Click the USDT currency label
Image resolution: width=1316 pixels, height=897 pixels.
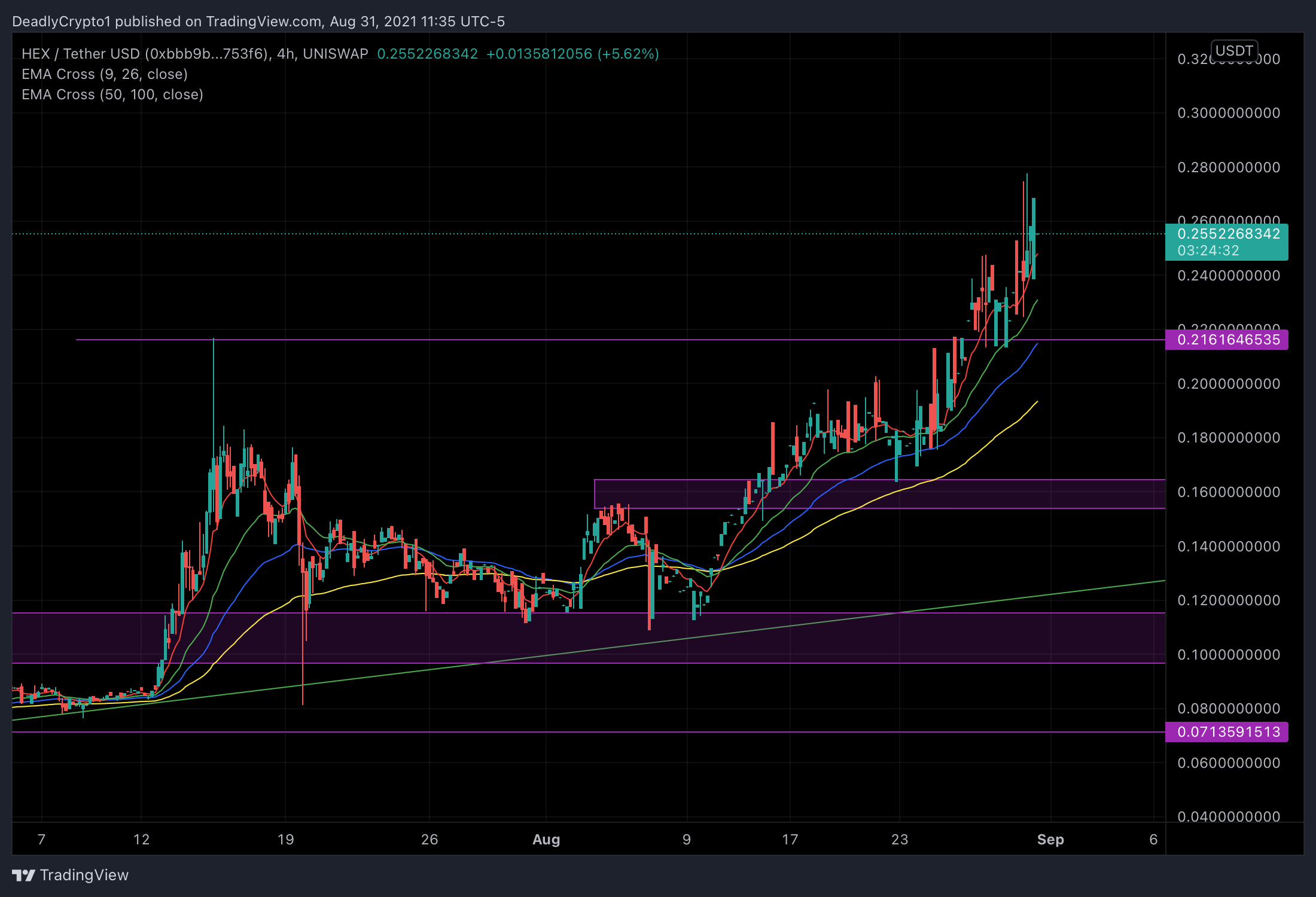click(x=1234, y=51)
